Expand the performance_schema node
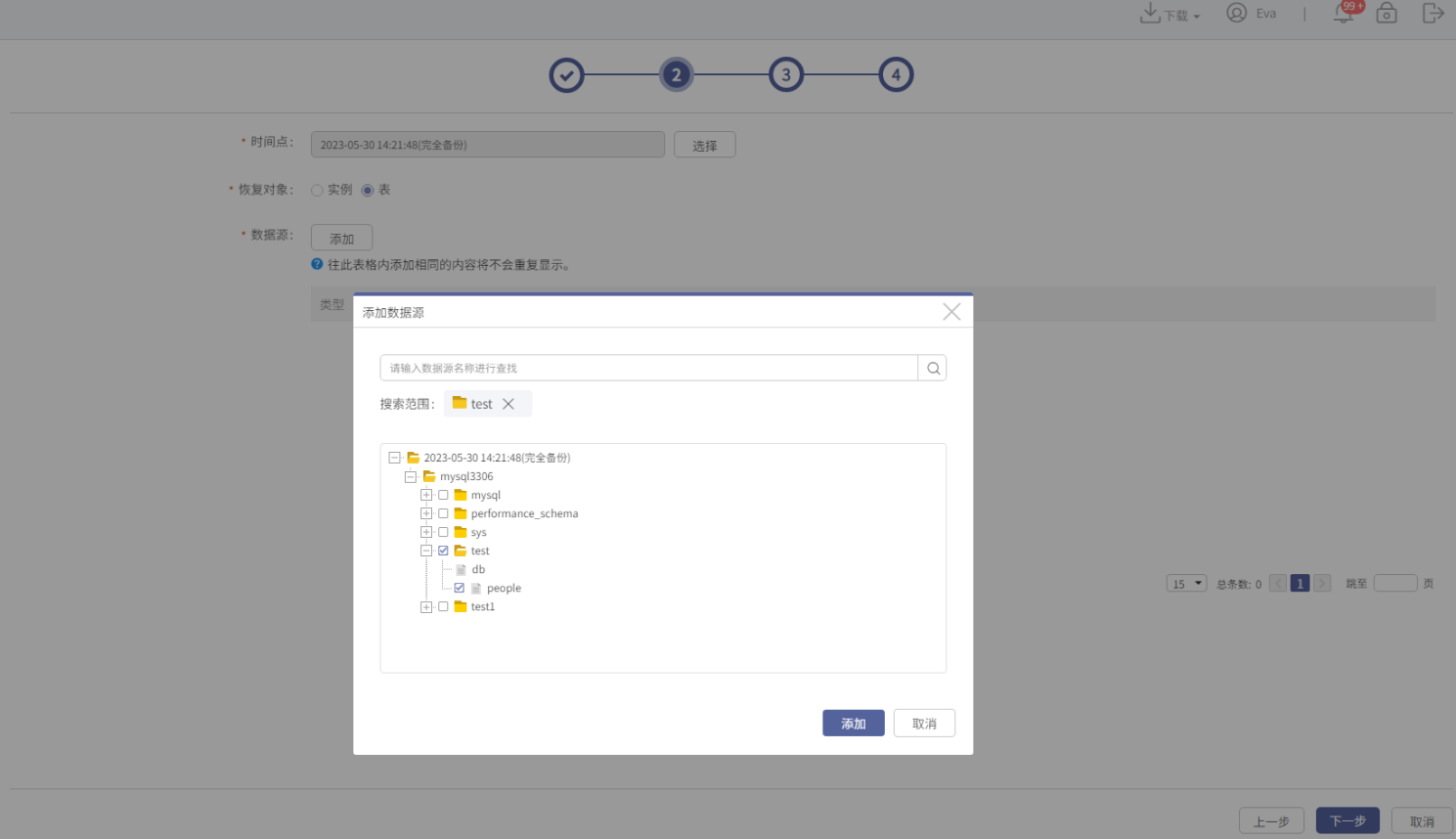Image resolution: width=1456 pixels, height=839 pixels. click(426, 513)
